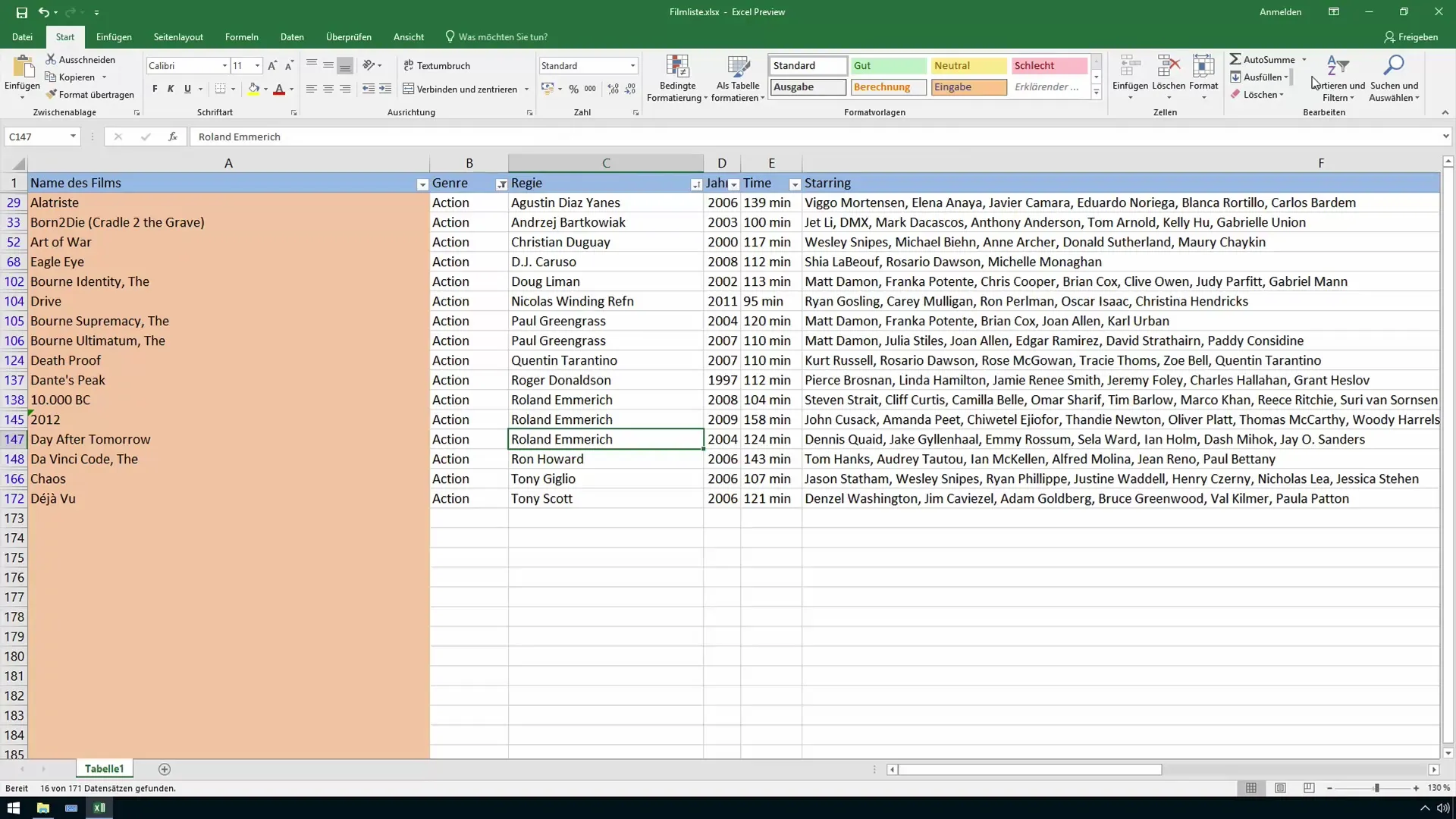The image size is (1456, 819).
Task: Switch to the Seitenlayout tab
Action: coord(178,37)
